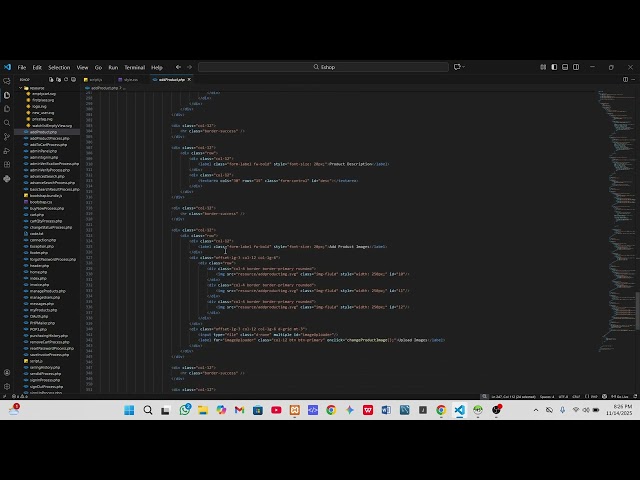640x480 pixels.
Task: Split the editor with the split icon
Action: 625,80
